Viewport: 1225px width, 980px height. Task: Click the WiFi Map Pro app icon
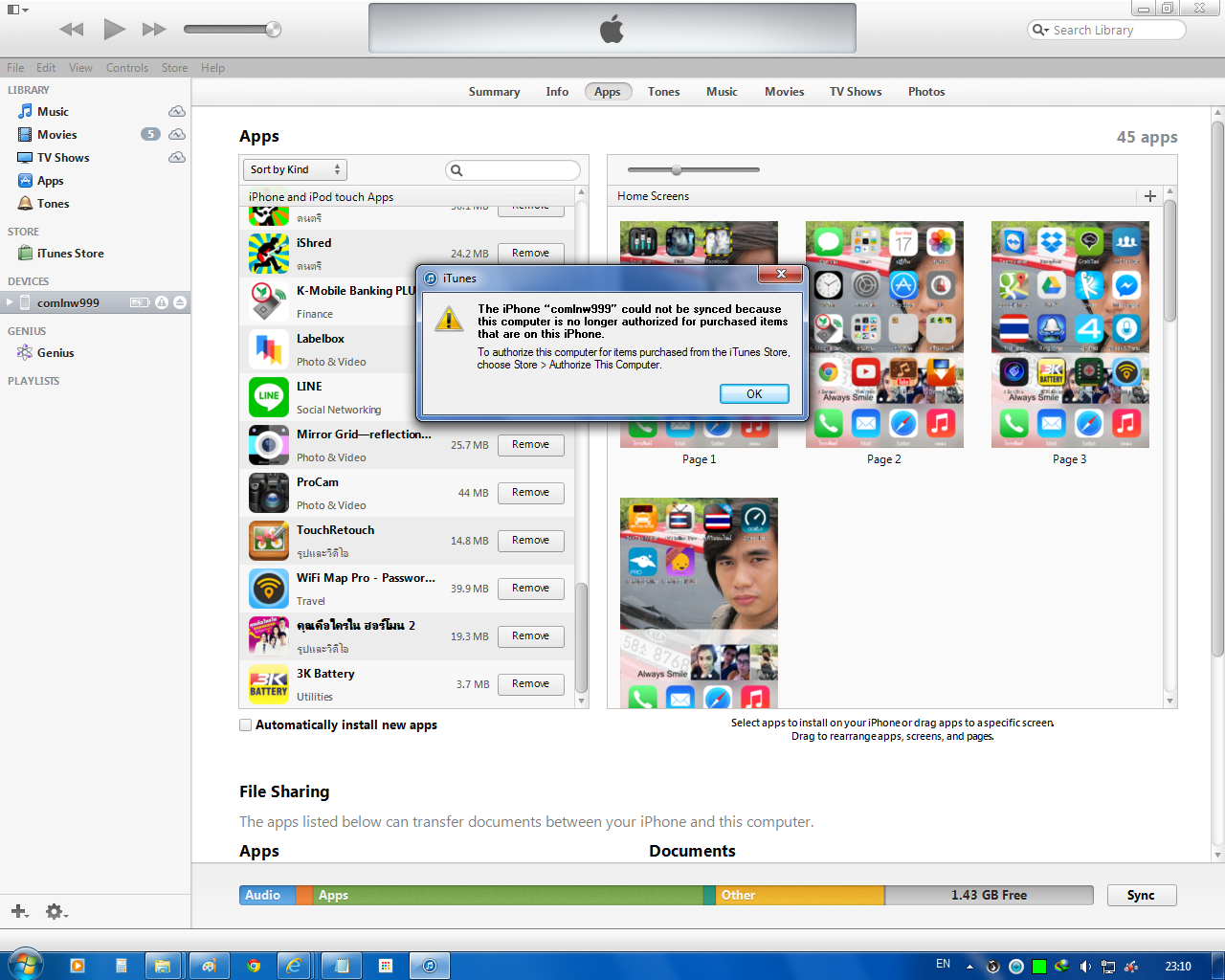point(269,589)
